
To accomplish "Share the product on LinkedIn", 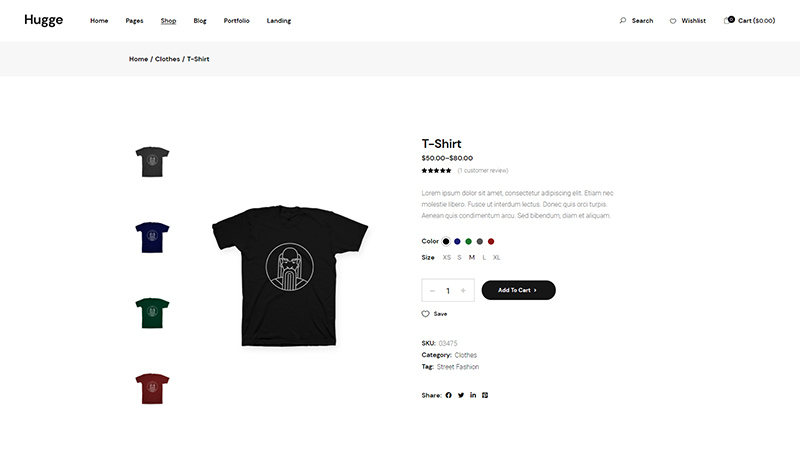I will click(x=473, y=395).
